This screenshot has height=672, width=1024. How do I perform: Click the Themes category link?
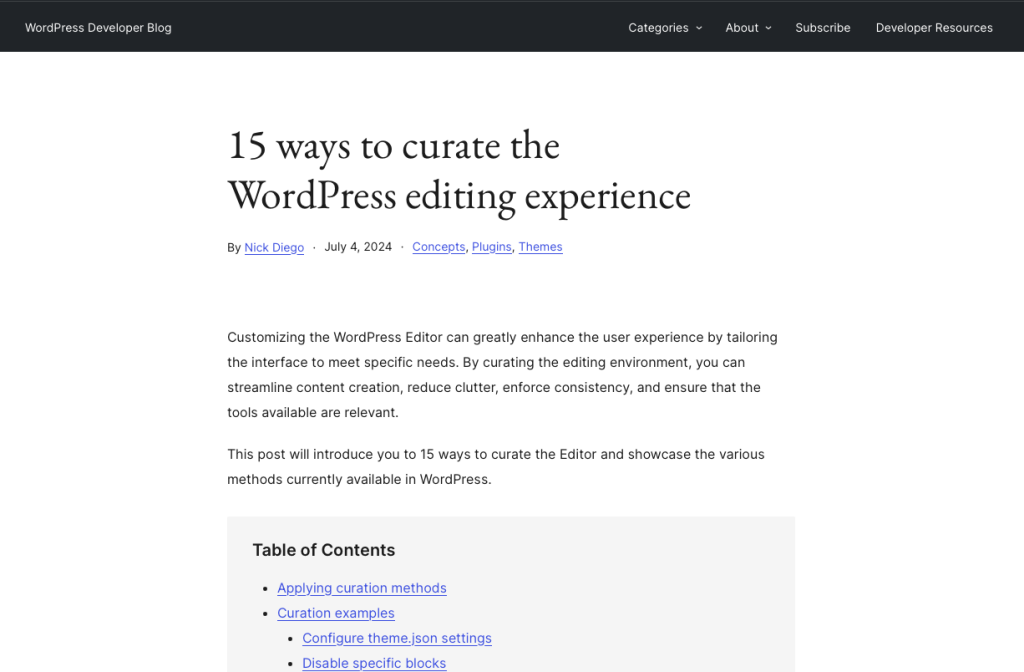[540, 247]
